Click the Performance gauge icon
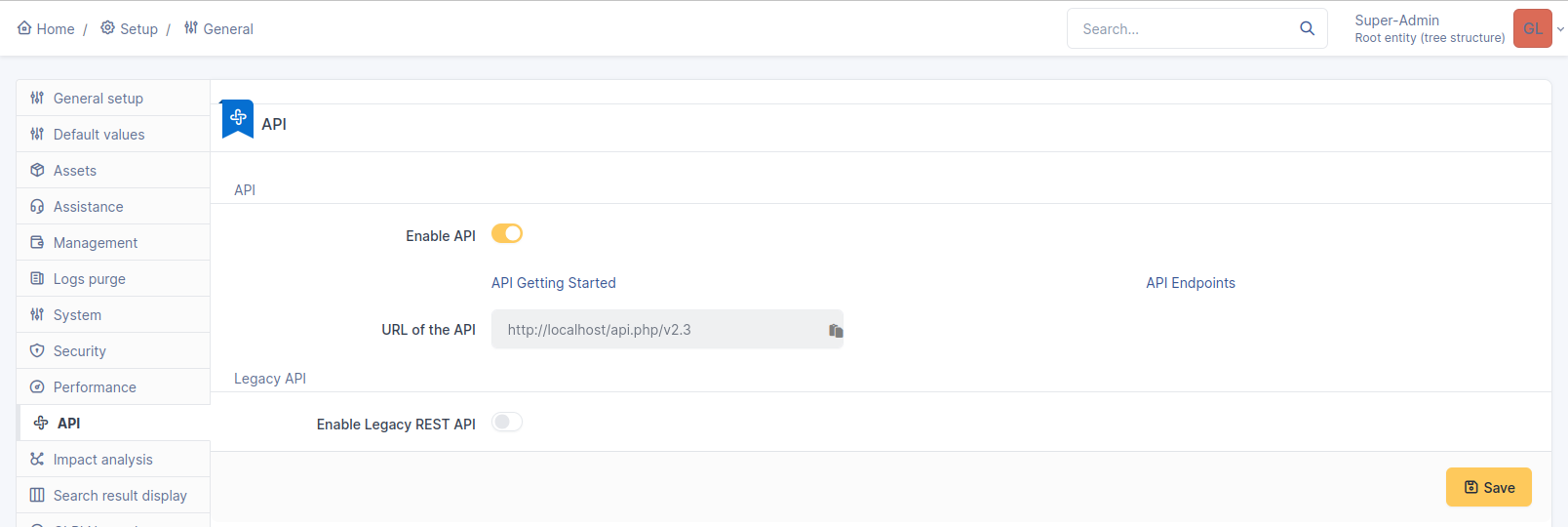1568x527 pixels. pyautogui.click(x=37, y=386)
